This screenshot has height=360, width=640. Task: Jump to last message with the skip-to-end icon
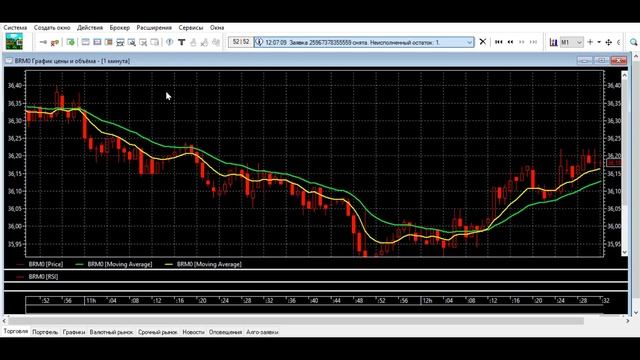click(x=533, y=42)
